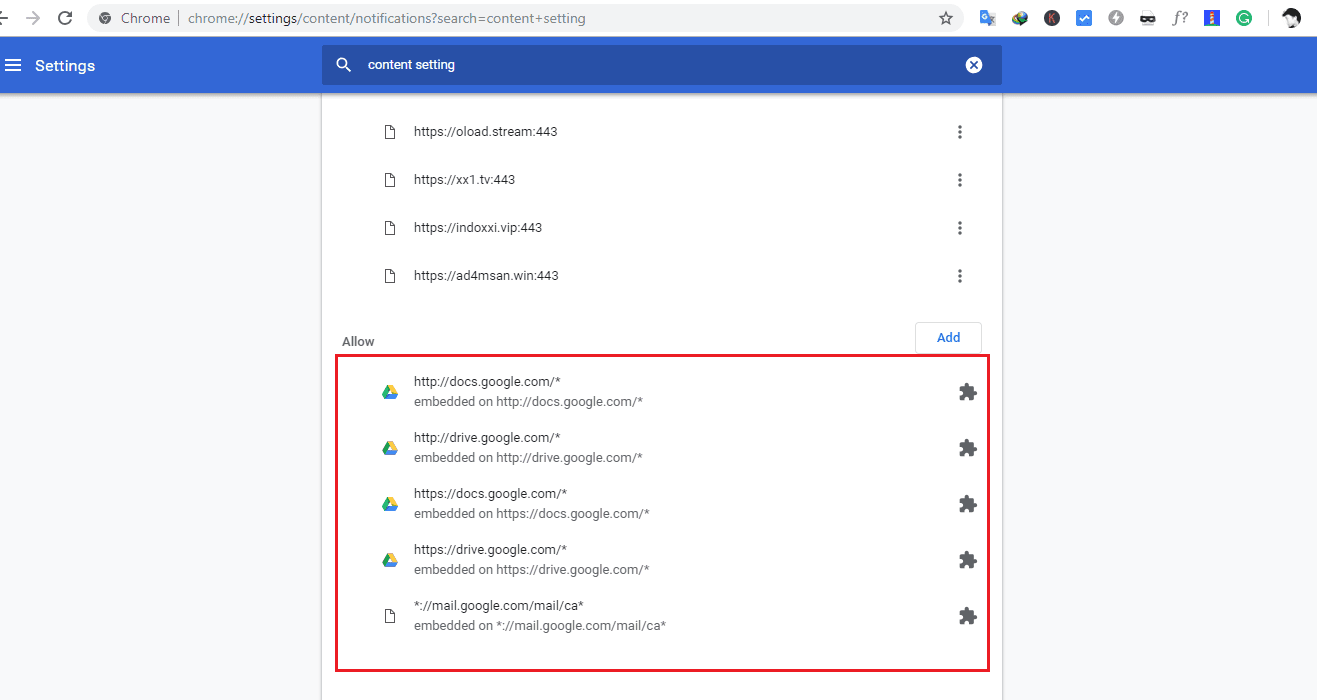The width and height of the screenshot is (1317, 700).
Task: Click the Google Translate extension icon
Action: [x=988, y=18]
